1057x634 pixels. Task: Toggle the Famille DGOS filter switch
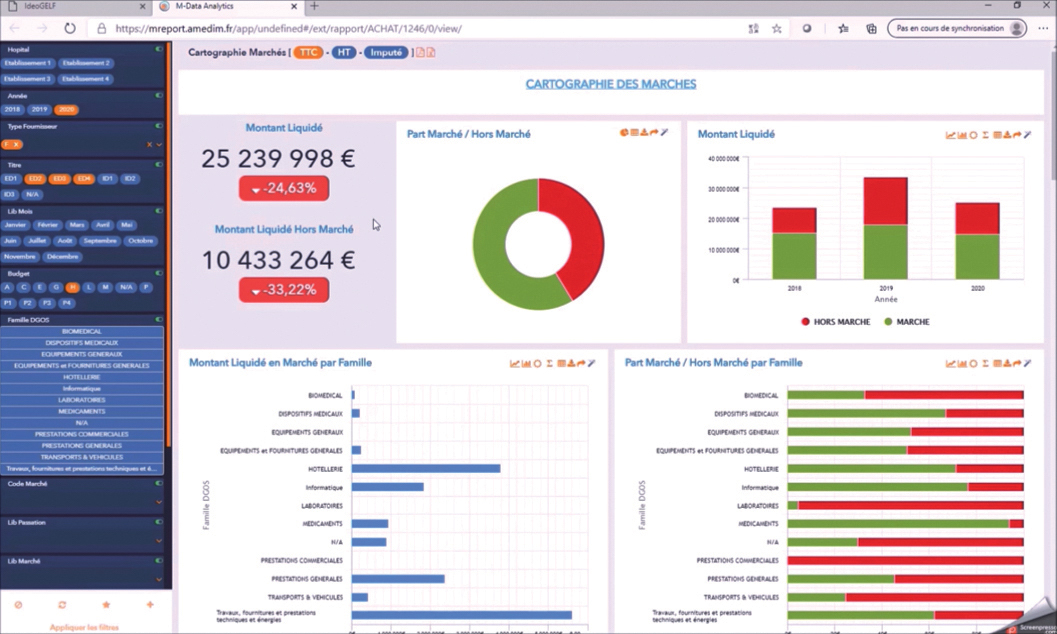pos(159,319)
